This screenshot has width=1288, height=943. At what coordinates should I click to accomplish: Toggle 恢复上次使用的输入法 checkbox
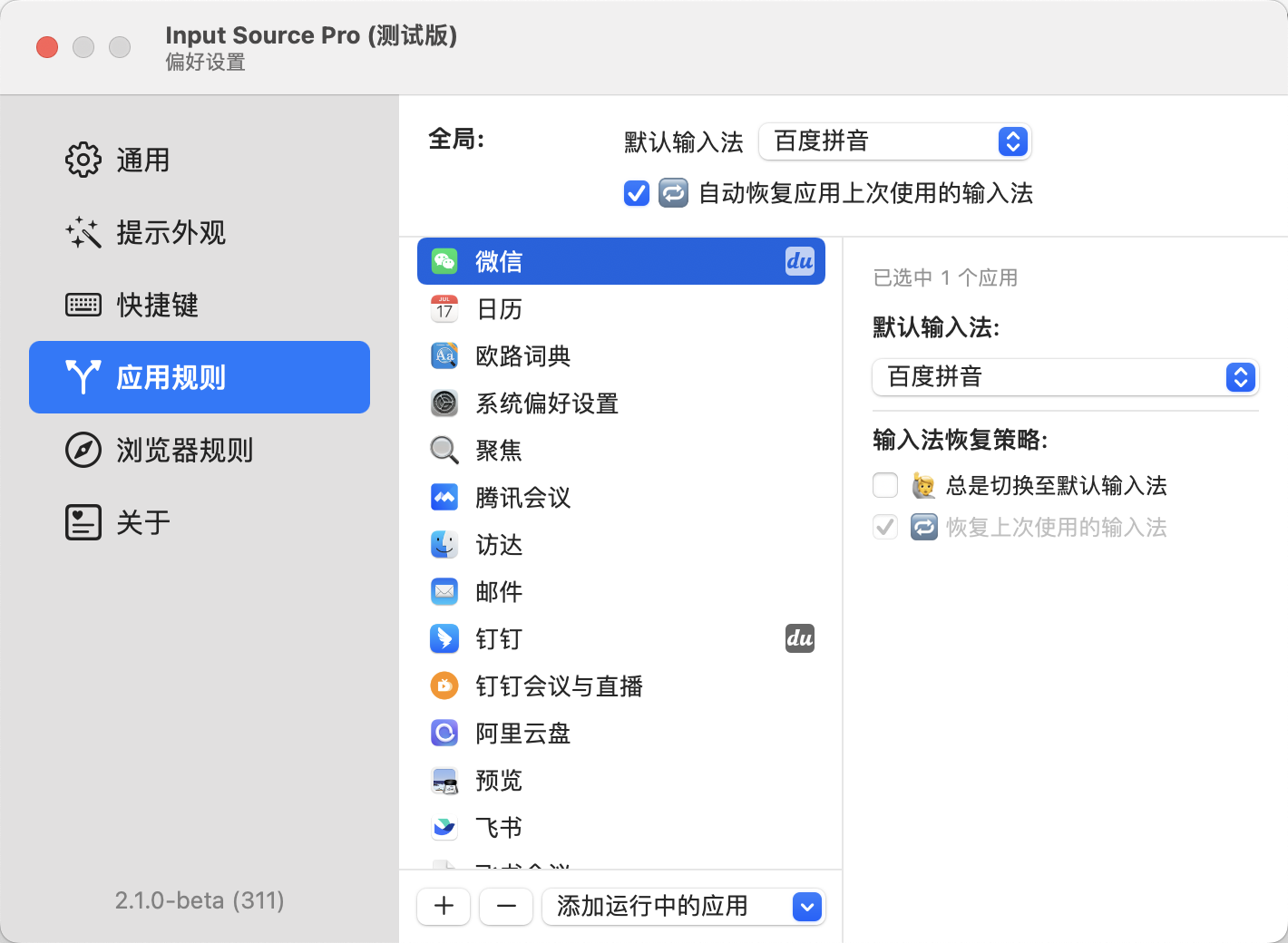pos(885,527)
